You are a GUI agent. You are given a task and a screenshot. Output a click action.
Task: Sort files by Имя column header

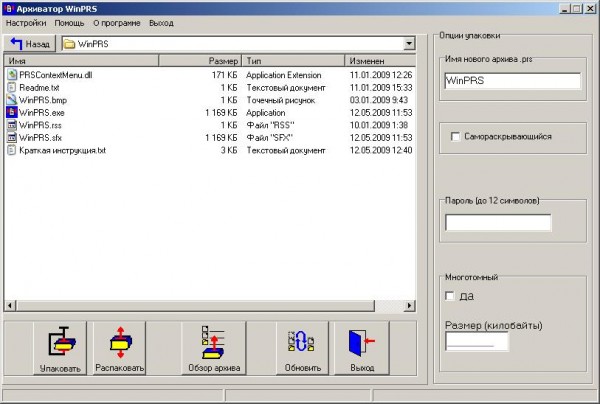tap(80, 61)
